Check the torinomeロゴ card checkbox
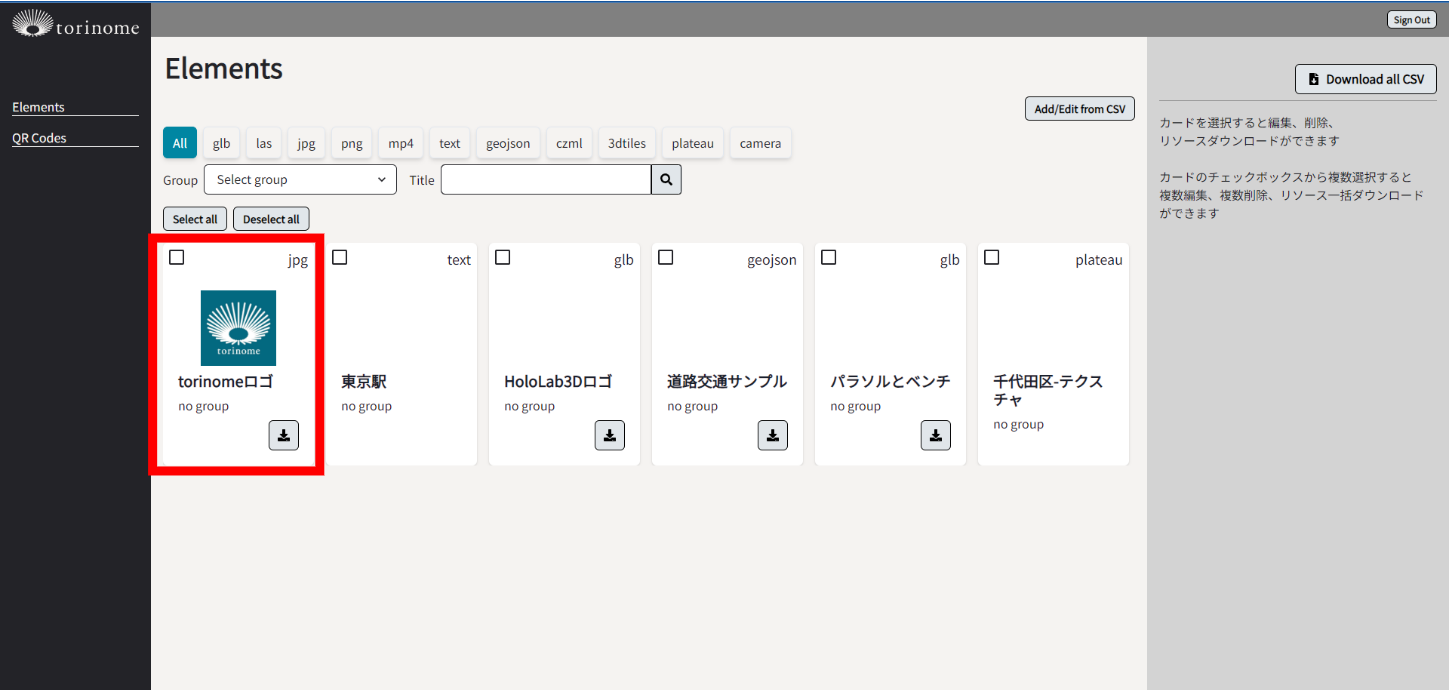 (x=177, y=258)
